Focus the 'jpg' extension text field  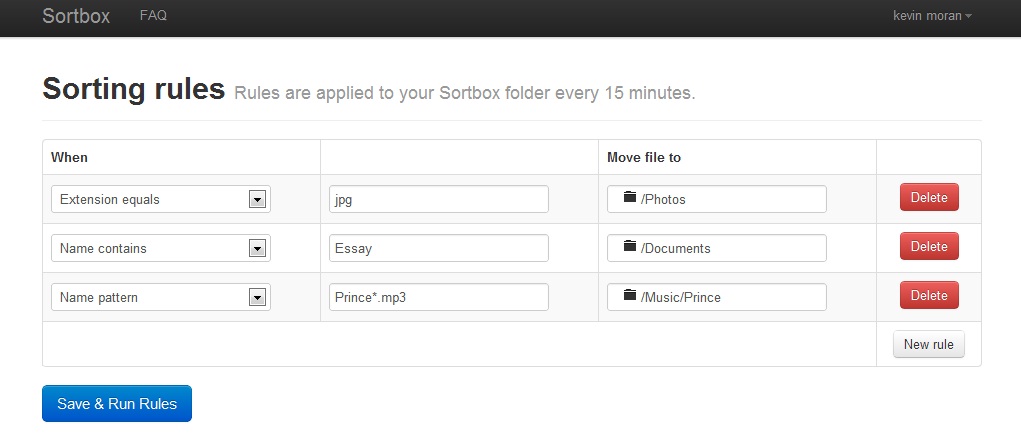click(438, 199)
